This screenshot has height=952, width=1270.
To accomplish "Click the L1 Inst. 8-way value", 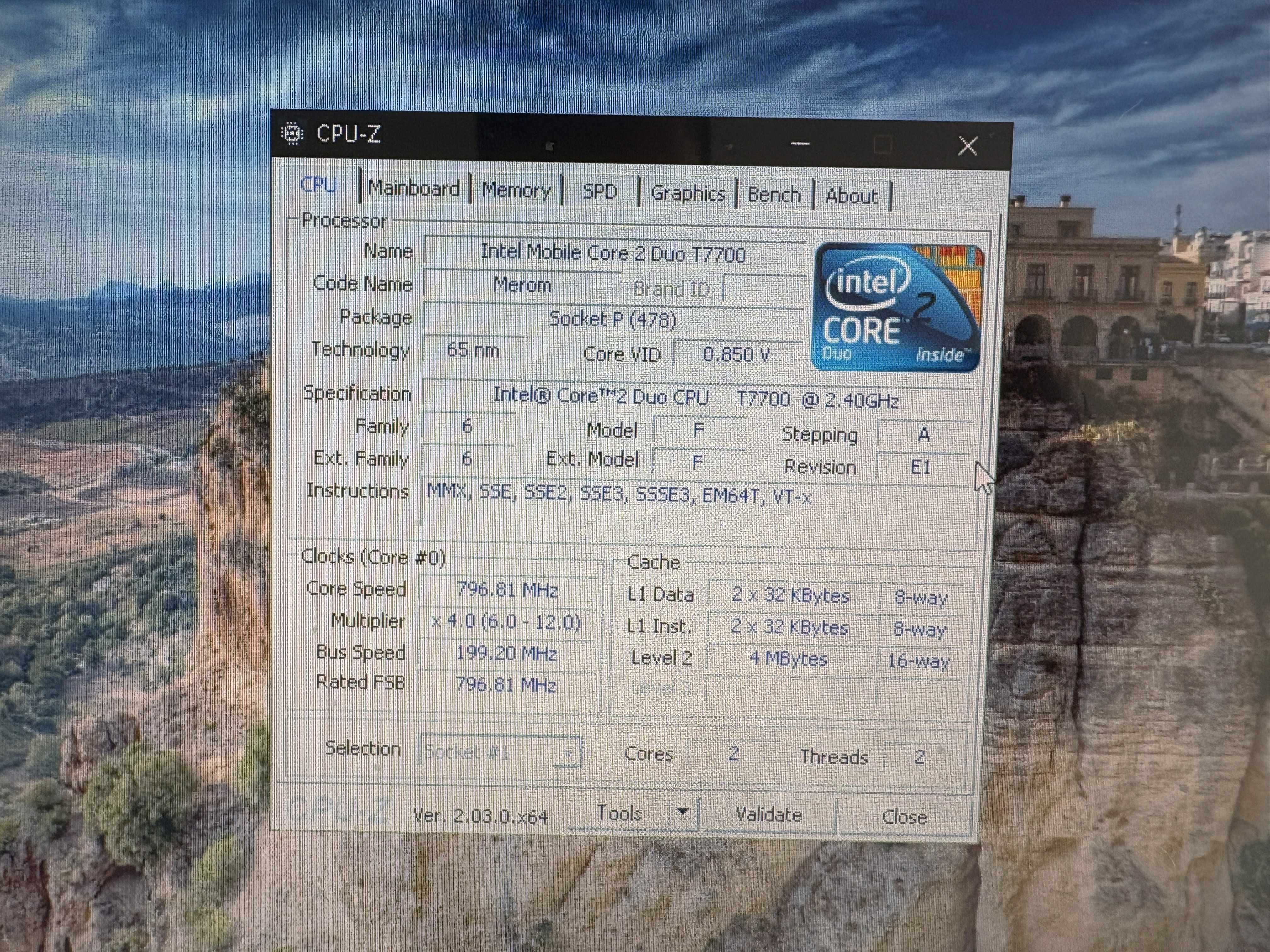I will (x=919, y=630).
